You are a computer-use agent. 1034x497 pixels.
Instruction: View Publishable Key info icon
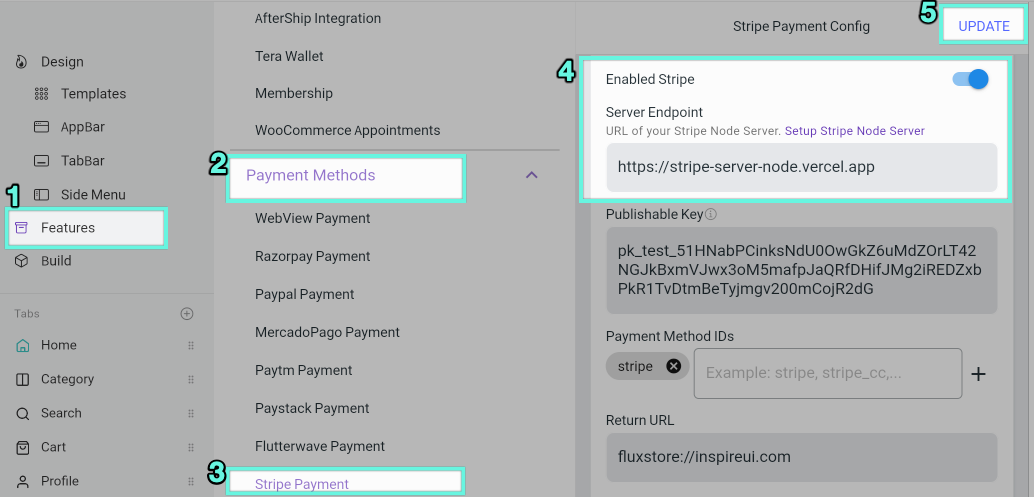tap(711, 214)
